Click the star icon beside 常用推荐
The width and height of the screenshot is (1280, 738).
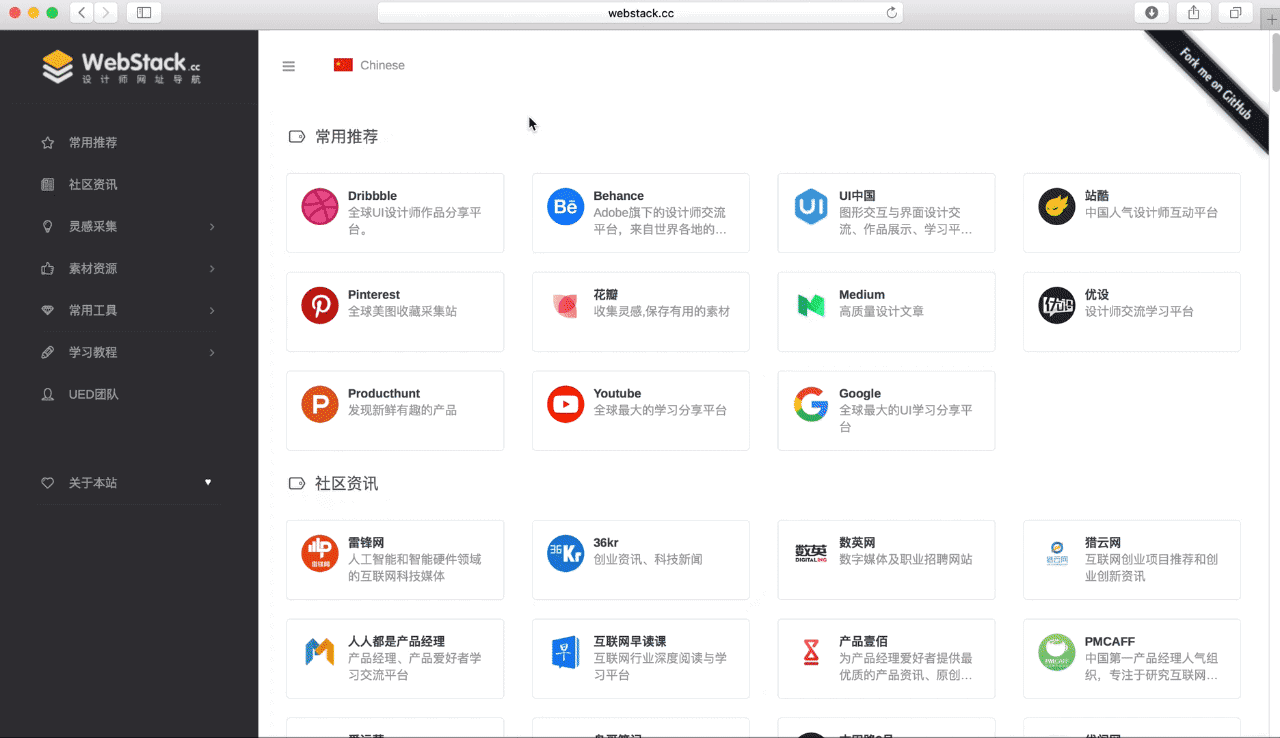pyautogui.click(x=47, y=142)
